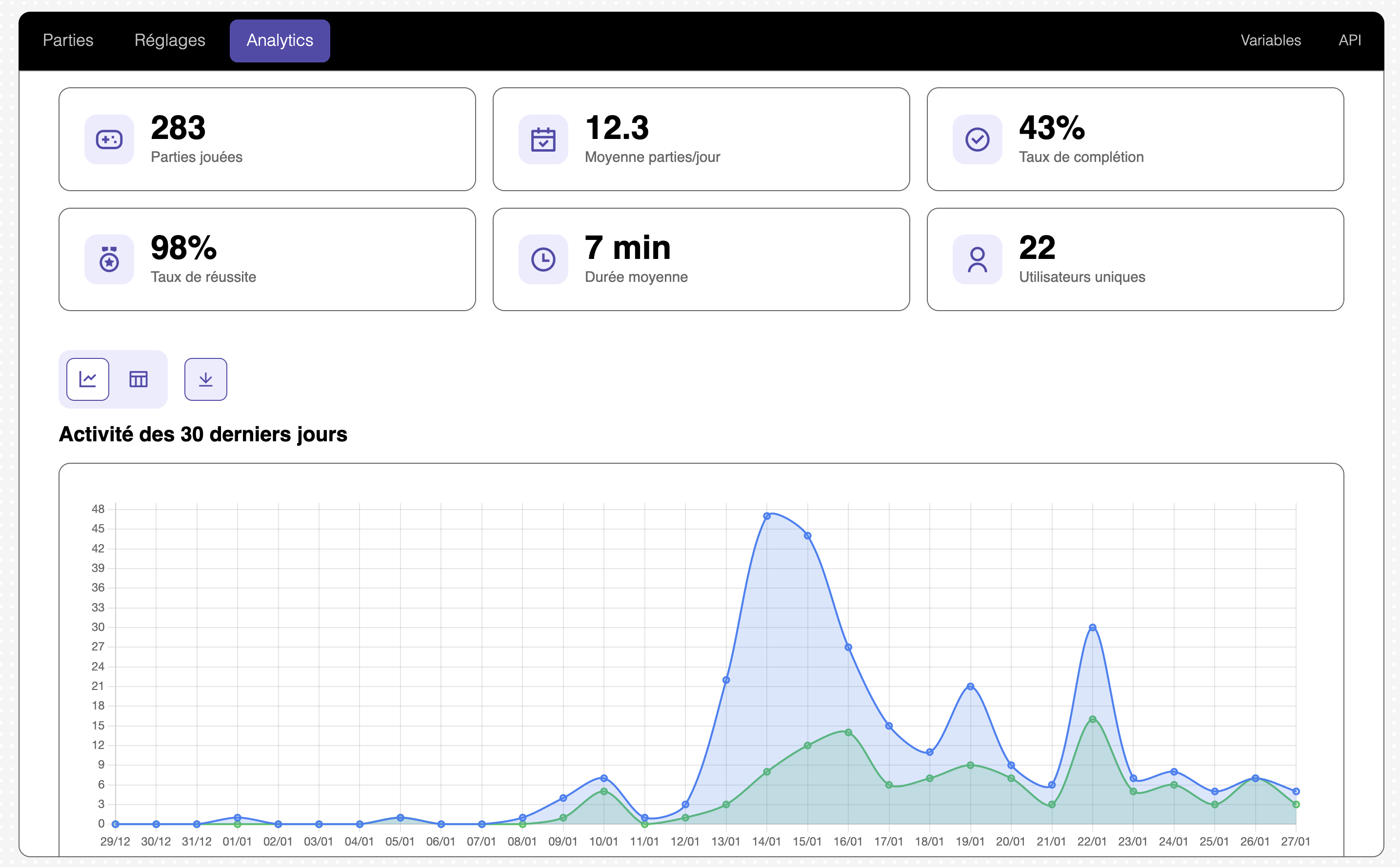Click the 16/01 data point on the green line

pos(848,732)
